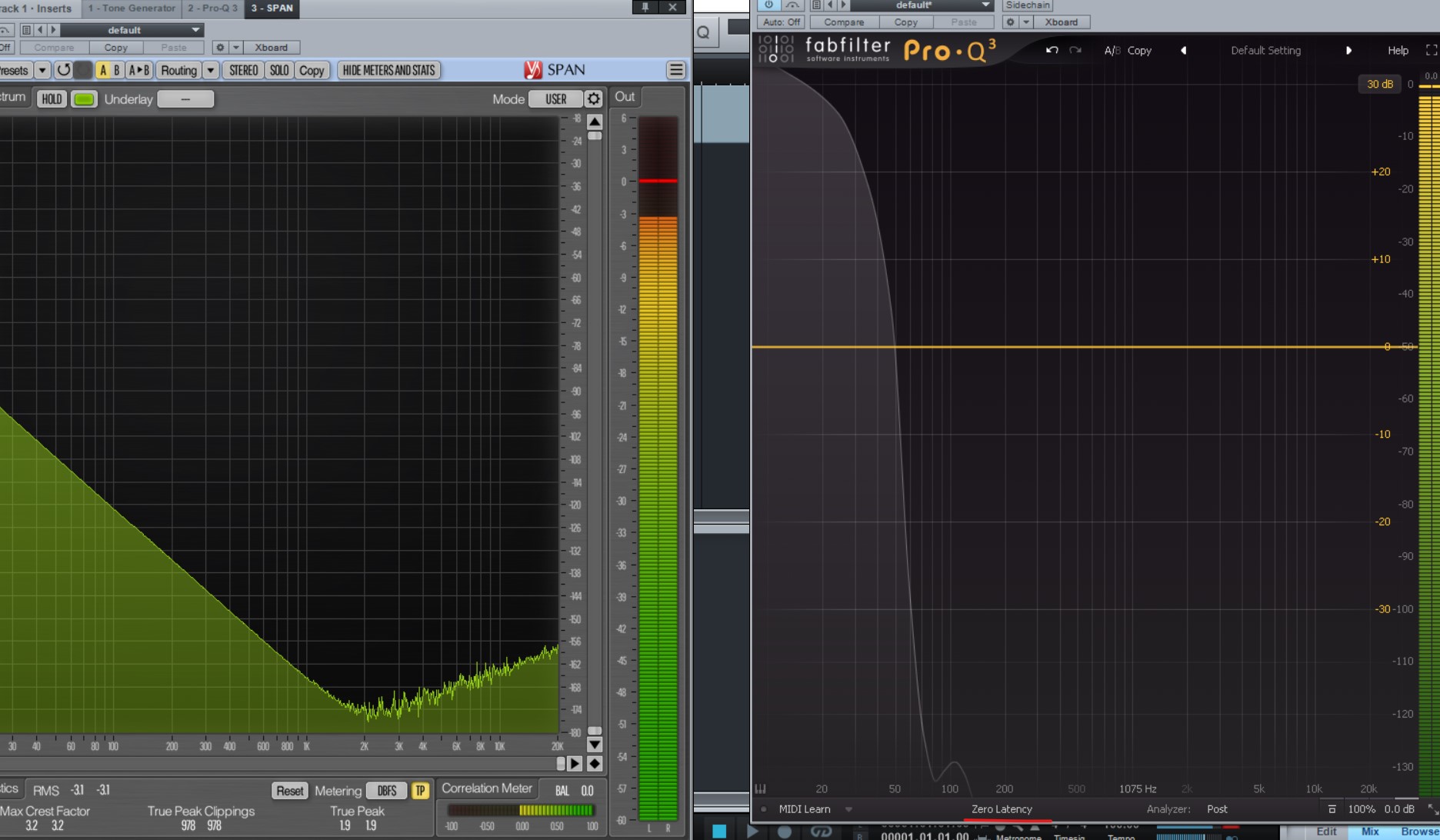Click next preset triangle in Pro-Q 3 header

click(843, 5)
